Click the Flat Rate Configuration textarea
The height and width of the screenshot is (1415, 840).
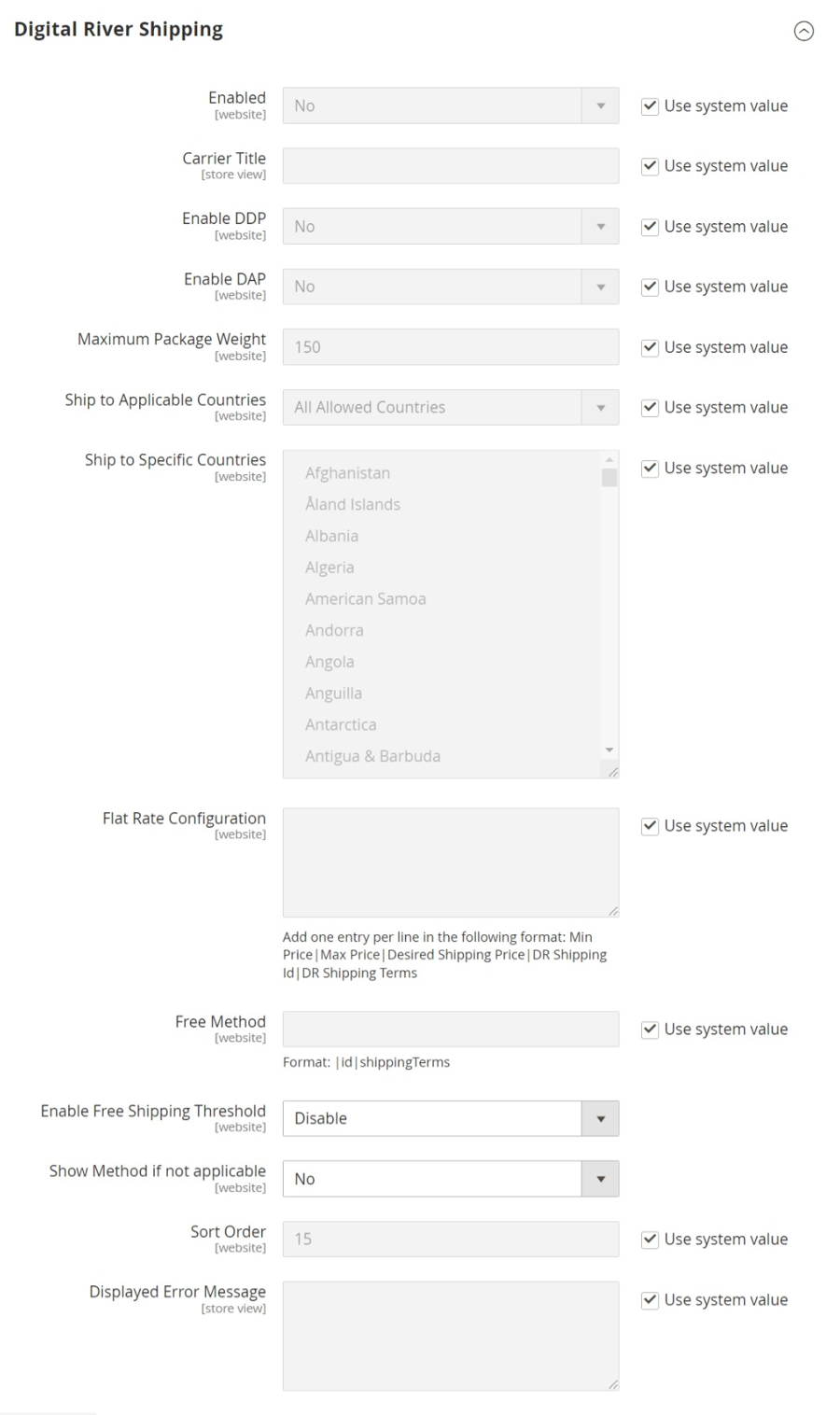[450, 862]
